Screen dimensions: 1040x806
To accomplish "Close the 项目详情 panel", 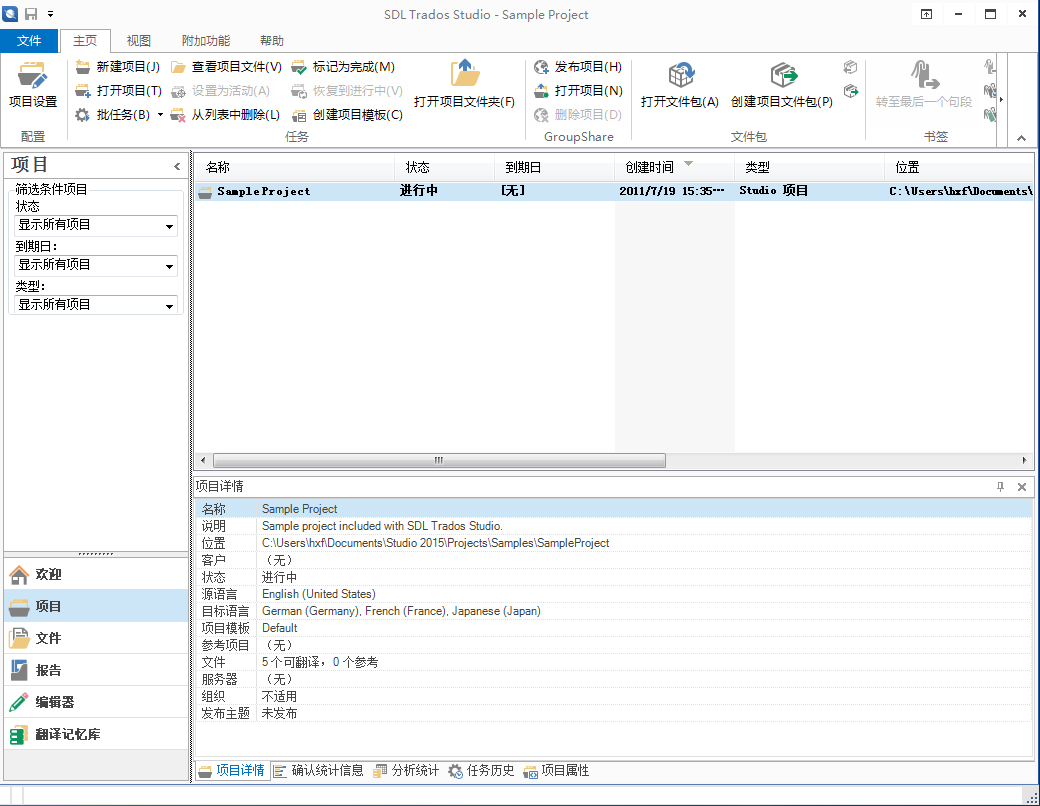I will (x=1022, y=487).
